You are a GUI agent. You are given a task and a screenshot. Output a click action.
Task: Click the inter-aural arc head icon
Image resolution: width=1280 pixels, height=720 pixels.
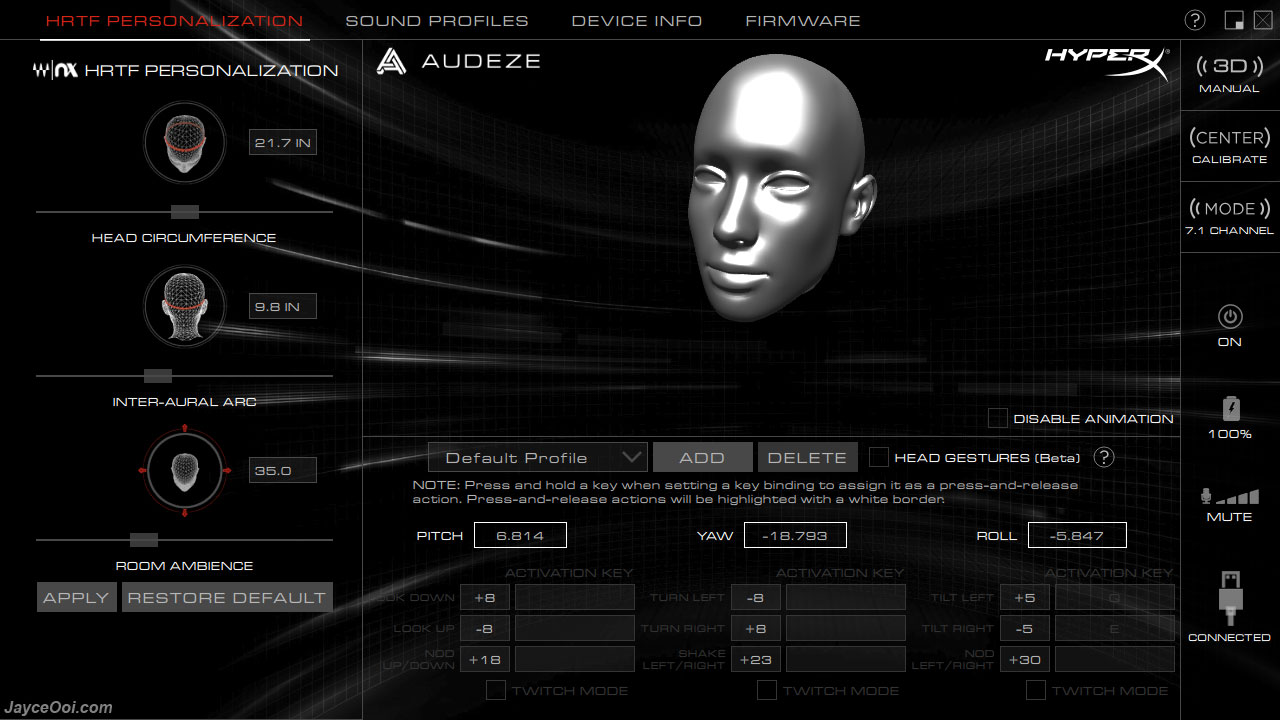tap(185, 305)
